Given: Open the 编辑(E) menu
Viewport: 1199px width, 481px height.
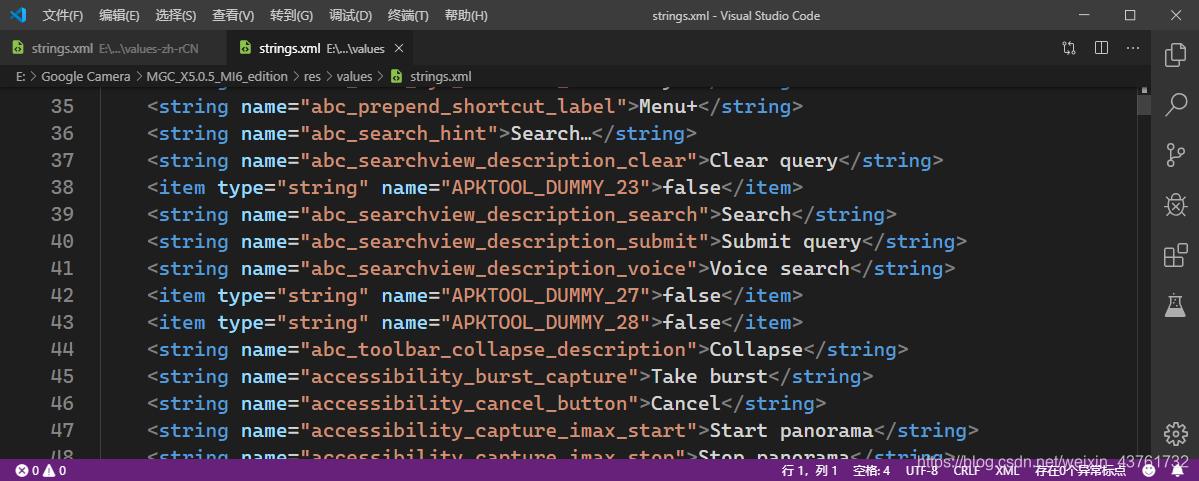Looking at the screenshot, I should (x=119, y=15).
